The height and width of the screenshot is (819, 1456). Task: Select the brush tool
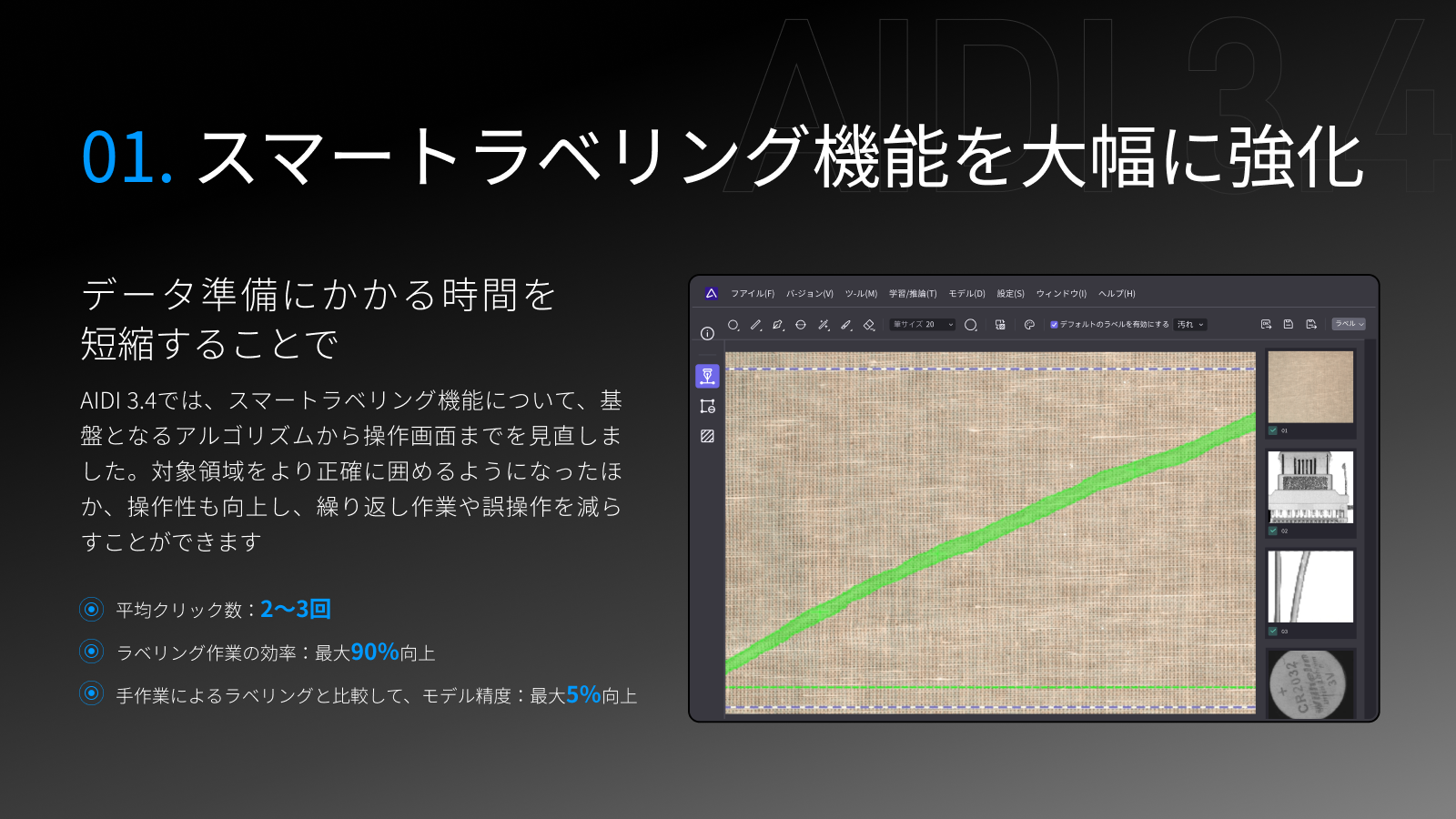(x=846, y=325)
